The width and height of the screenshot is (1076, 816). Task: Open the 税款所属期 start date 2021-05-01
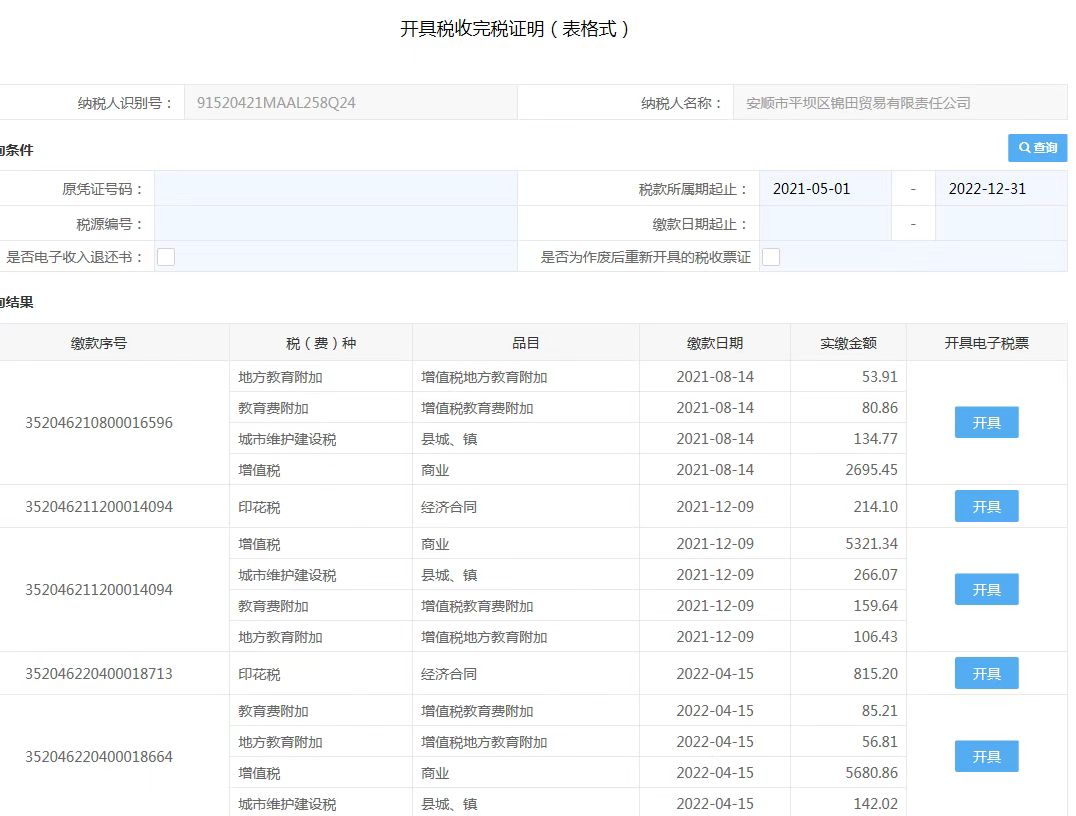[x=825, y=189]
